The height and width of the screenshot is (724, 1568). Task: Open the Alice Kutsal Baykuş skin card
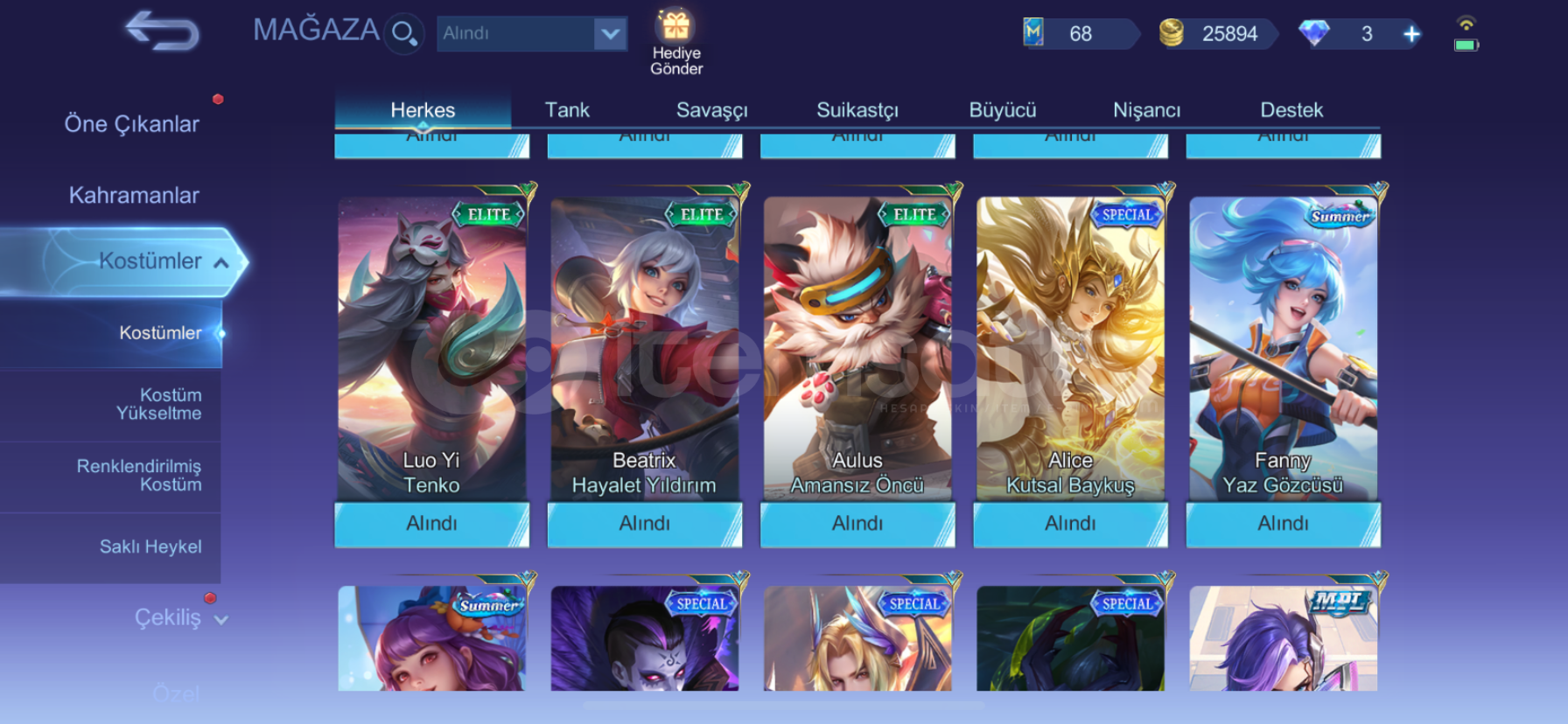(x=1070, y=348)
